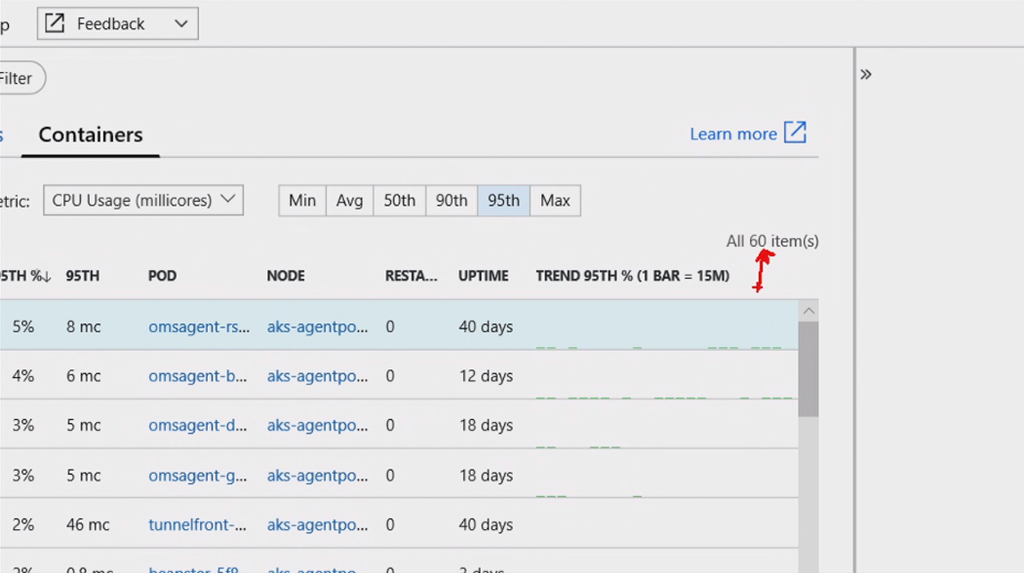Select the 95th percentile option
This screenshot has height=573, width=1024.
point(503,200)
